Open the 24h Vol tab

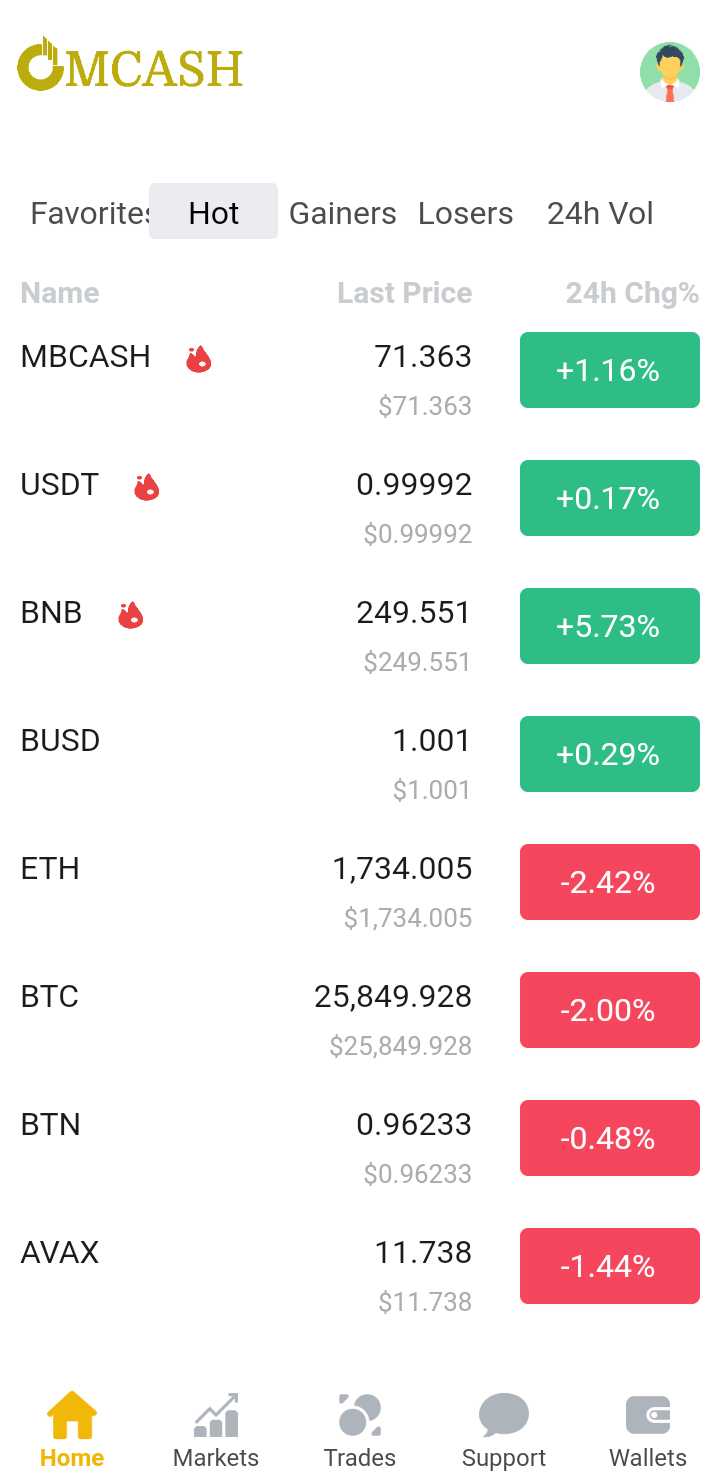point(600,213)
